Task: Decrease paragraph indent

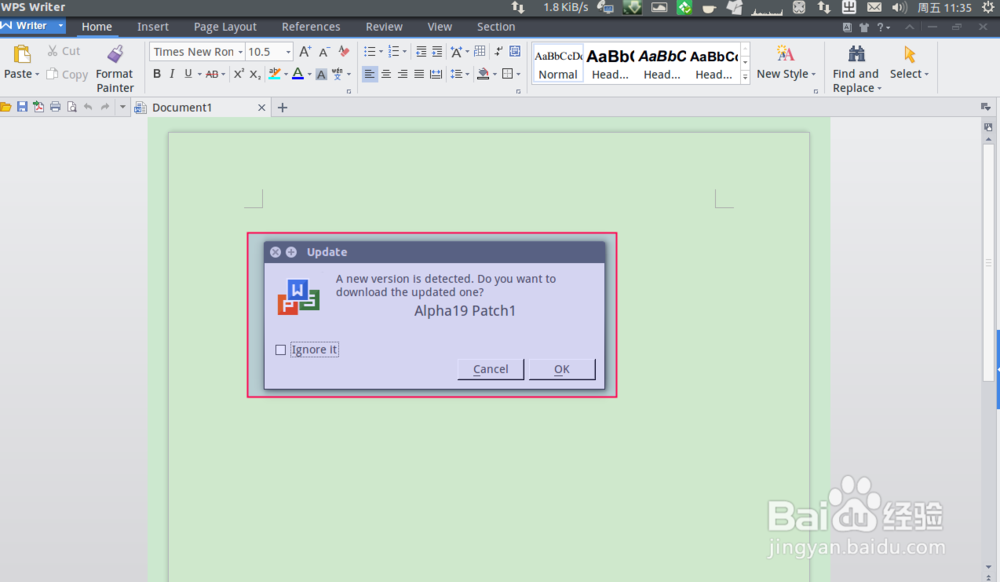Action: (421, 52)
